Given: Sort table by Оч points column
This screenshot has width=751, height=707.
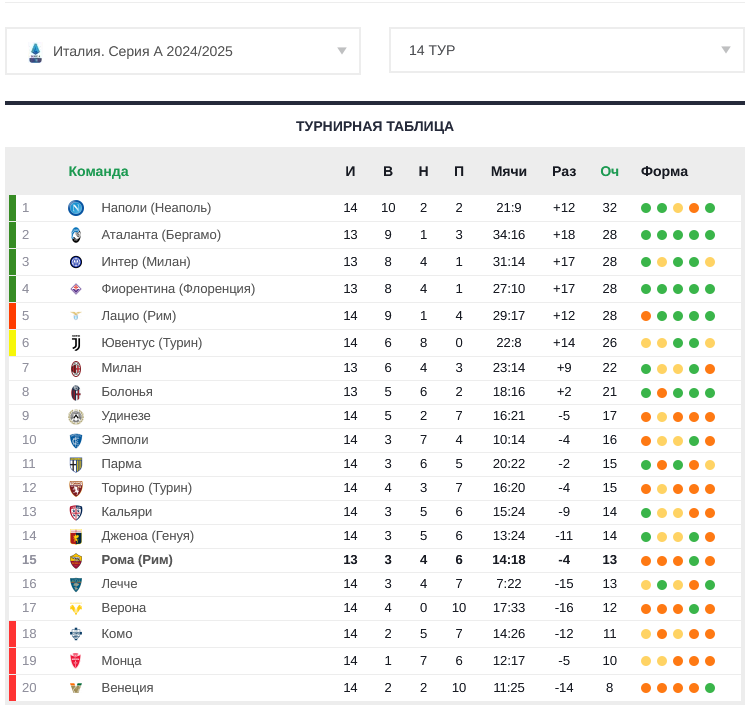Looking at the screenshot, I should coord(609,171).
